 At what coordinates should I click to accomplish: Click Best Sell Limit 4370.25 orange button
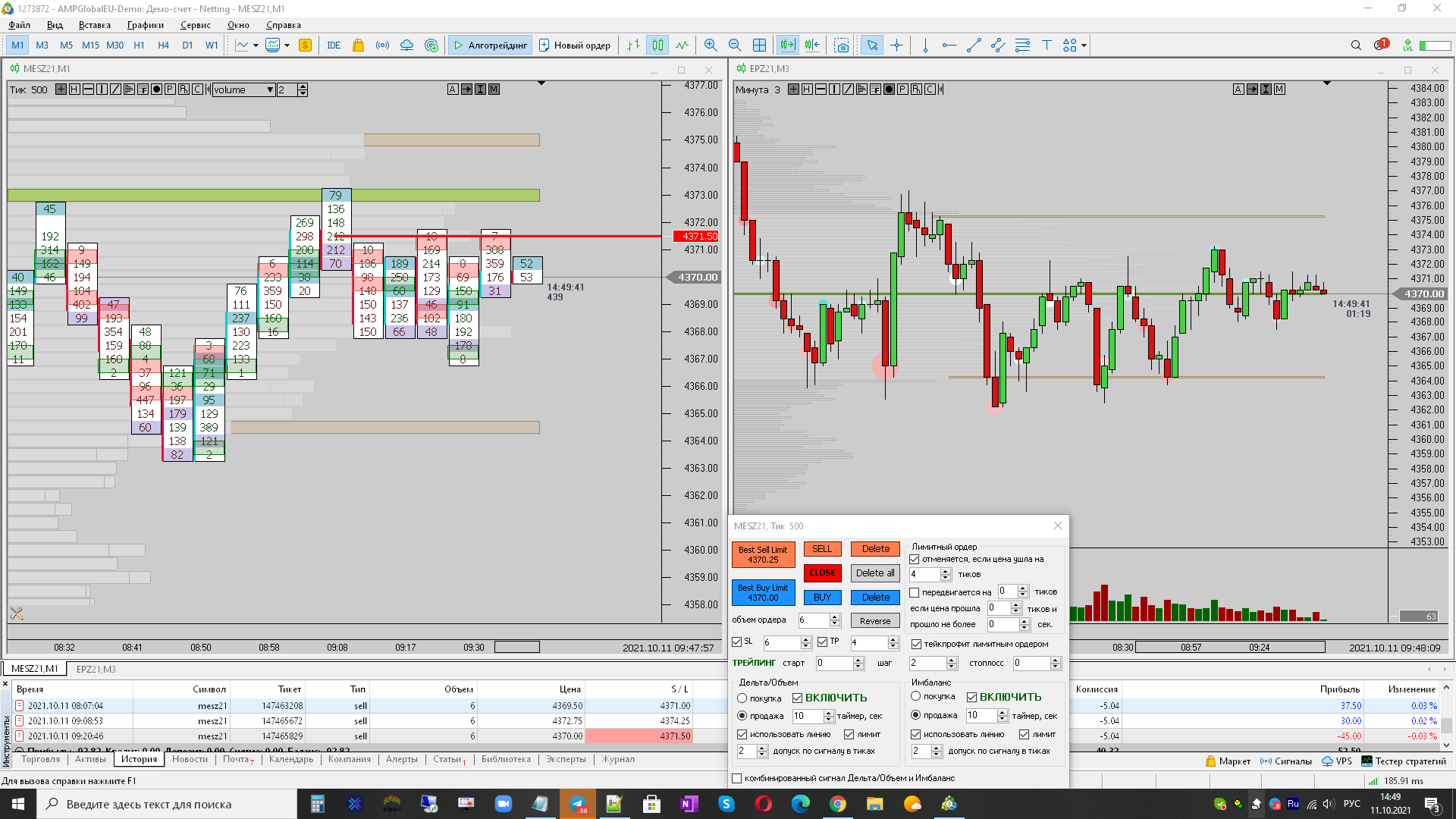click(x=763, y=554)
